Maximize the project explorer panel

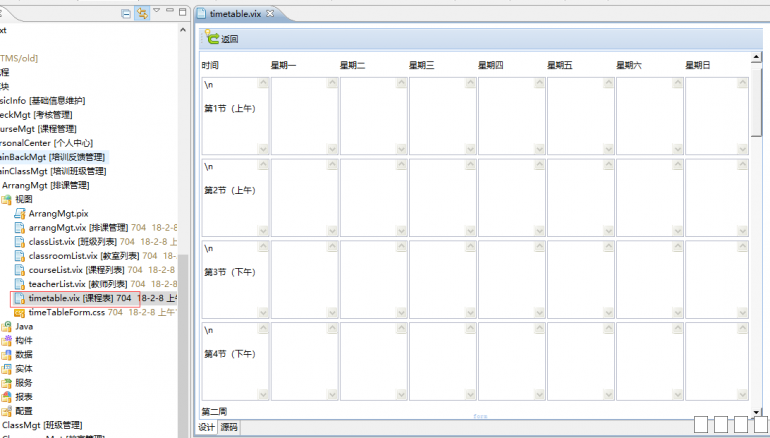pyautogui.click(x=182, y=12)
